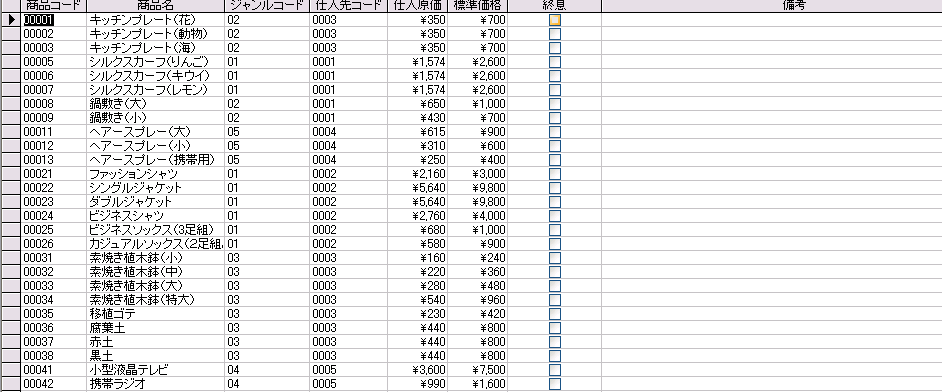
Task: Select the 商品名 column header
Action: (155, 6)
